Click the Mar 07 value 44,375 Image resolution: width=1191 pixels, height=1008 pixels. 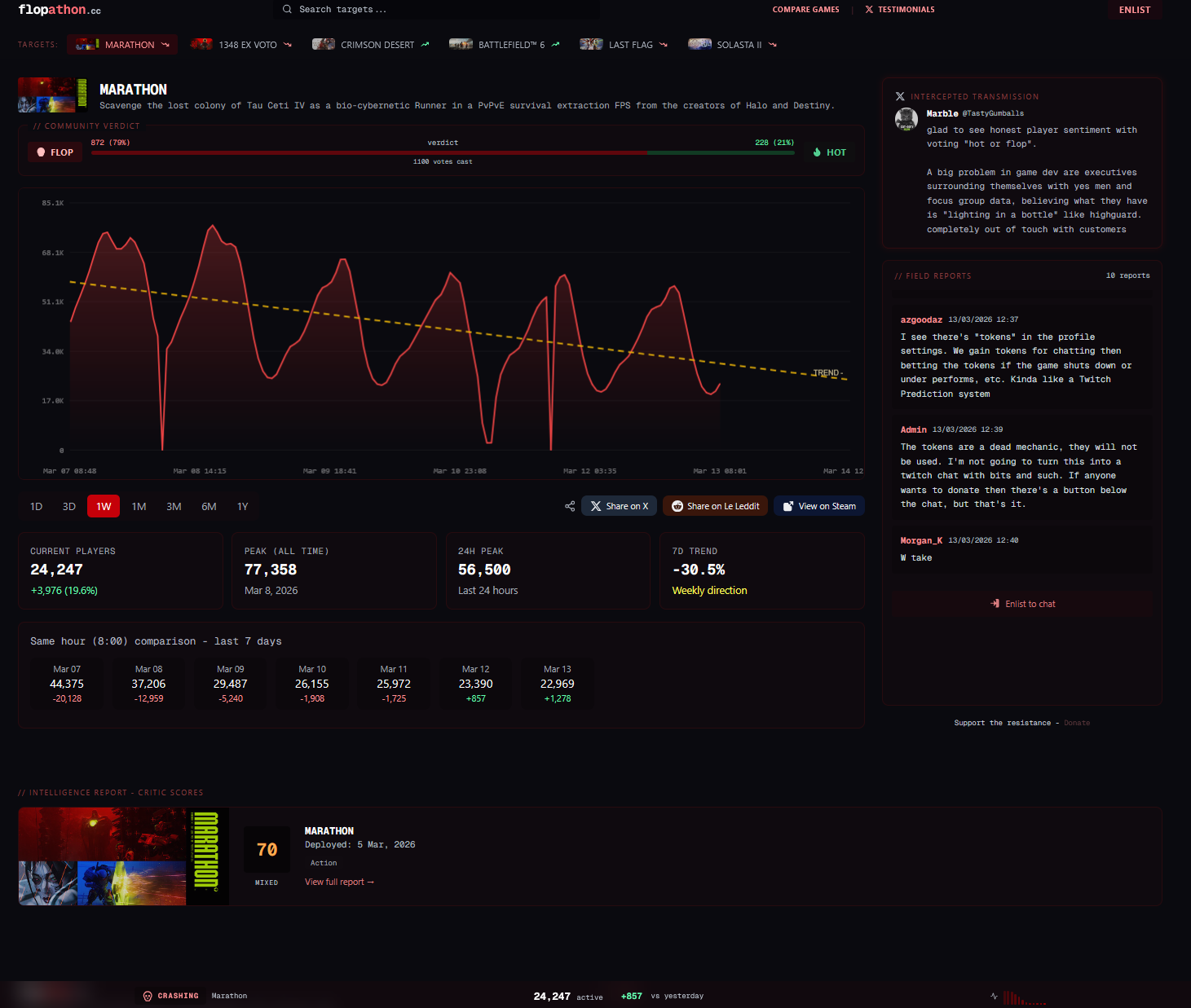[x=67, y=684]
